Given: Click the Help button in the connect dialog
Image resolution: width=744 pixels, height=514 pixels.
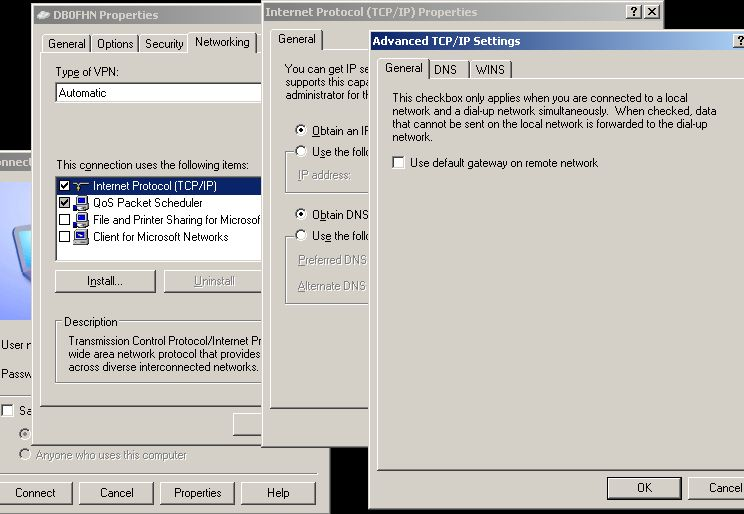Looking at the screenshot, I should (x=278, y=493).
